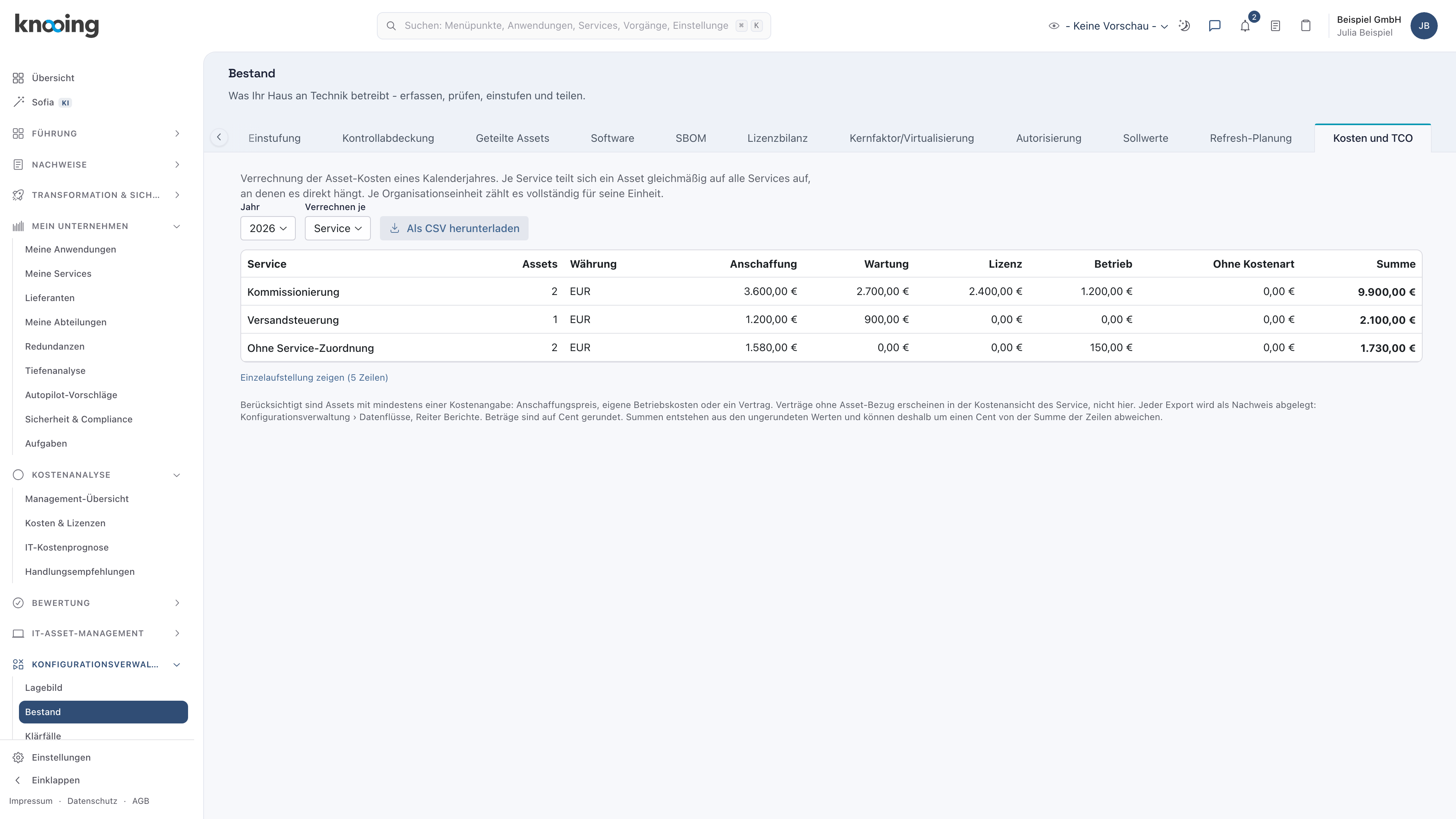Expand the FÜHRUNG section
The width and height of the screenshot is (1456, 819).
pyautogui.click(x=97, y=133)
